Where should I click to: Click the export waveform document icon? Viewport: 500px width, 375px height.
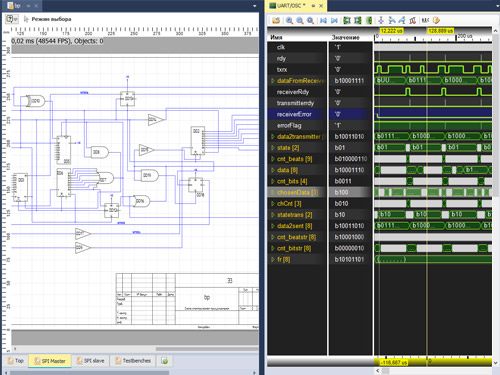point(436,20)
